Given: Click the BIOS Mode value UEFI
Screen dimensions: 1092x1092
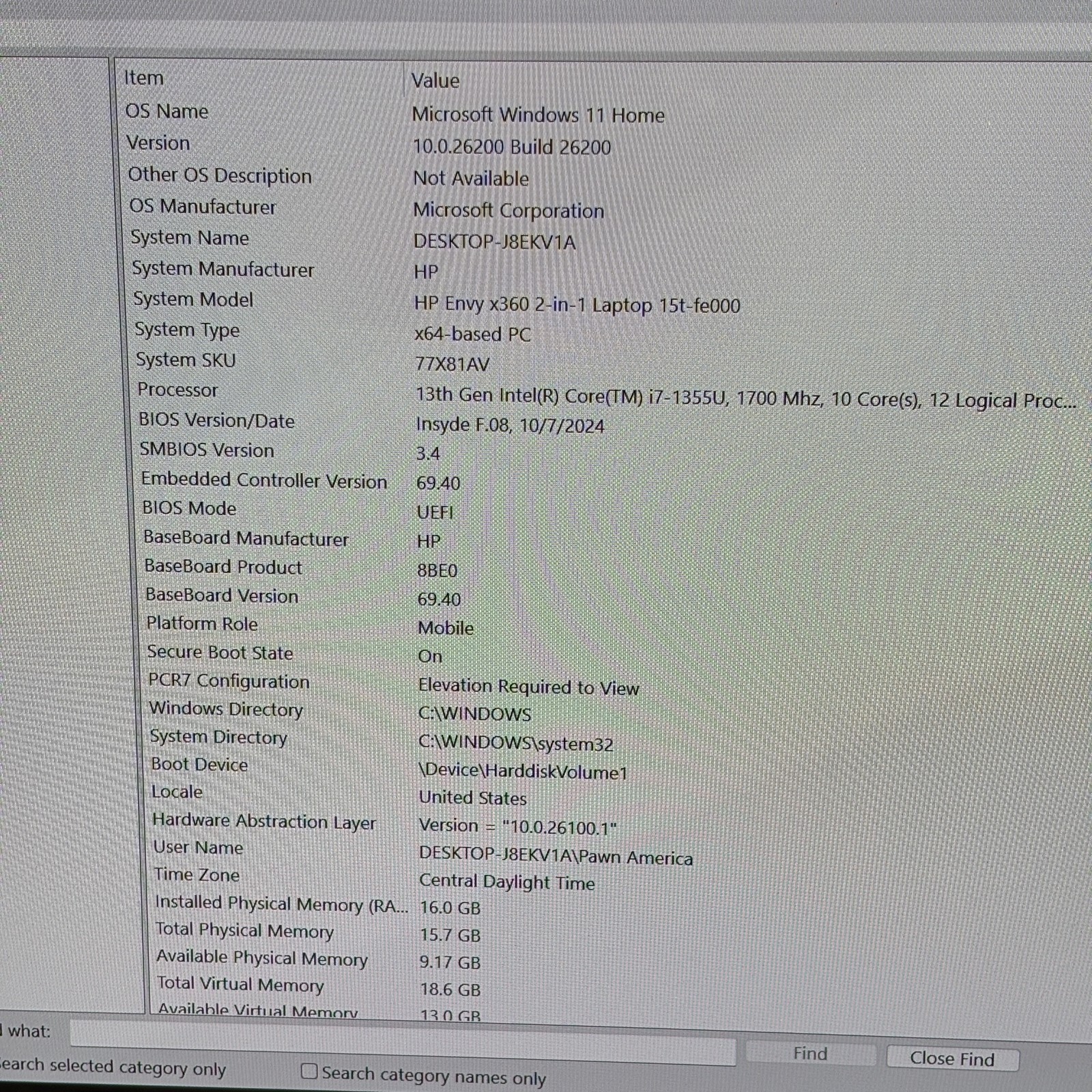Looking at the screenshot, I should pos(435,512).
